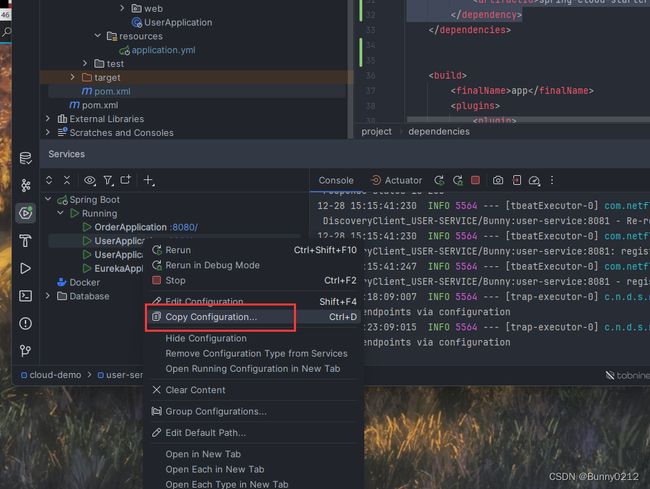Image resolution: width=650 pixels, height=489 pixels.
Task: Select OrderApplication in Services tree
Action: (130, 227)
